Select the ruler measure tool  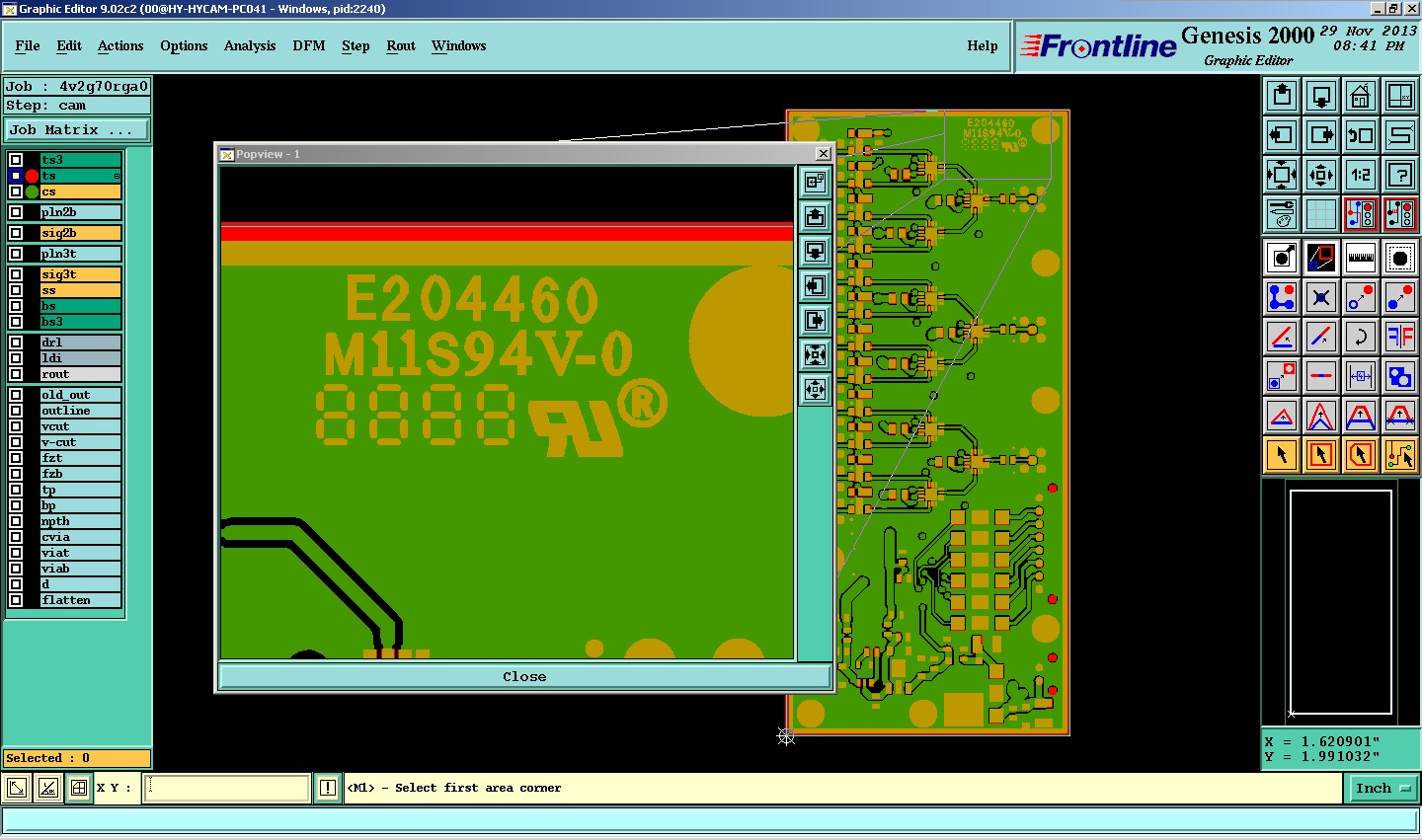point(1361,259)
